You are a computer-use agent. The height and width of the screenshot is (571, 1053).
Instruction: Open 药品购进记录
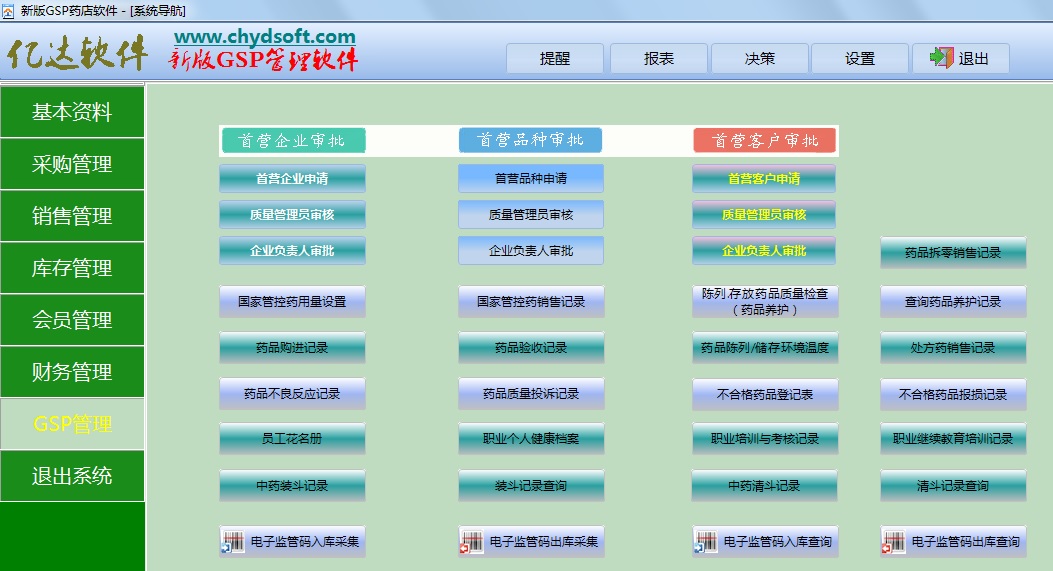pos(292,347)
